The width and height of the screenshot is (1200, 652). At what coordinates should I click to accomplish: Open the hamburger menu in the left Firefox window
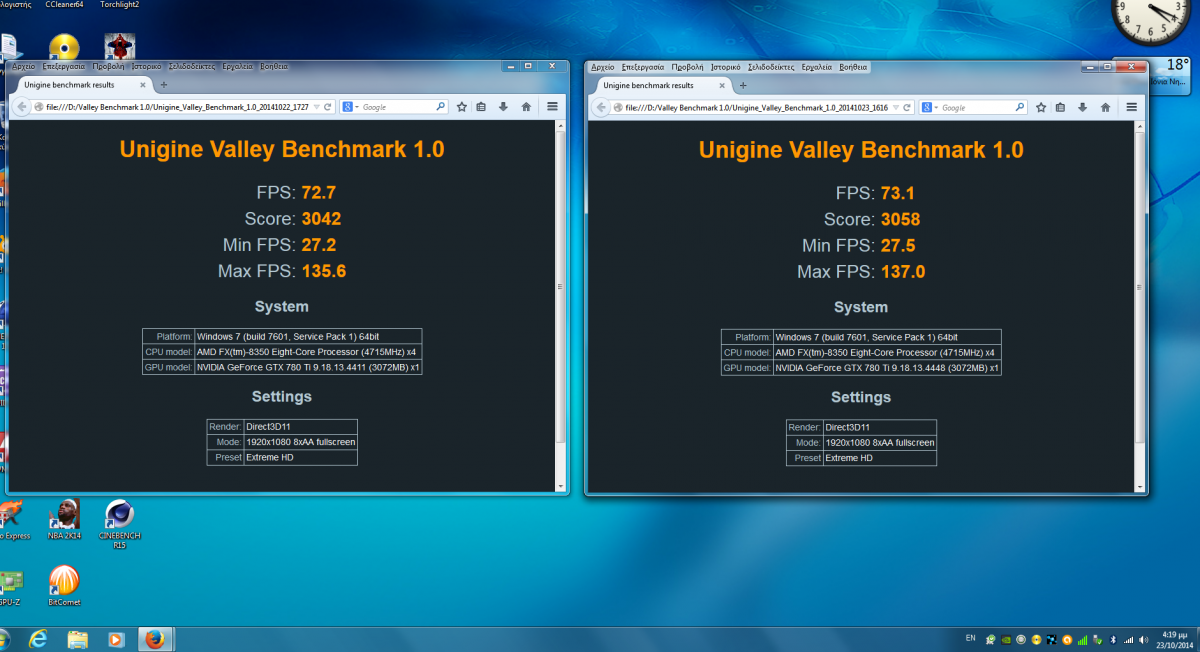coord(552,107)
